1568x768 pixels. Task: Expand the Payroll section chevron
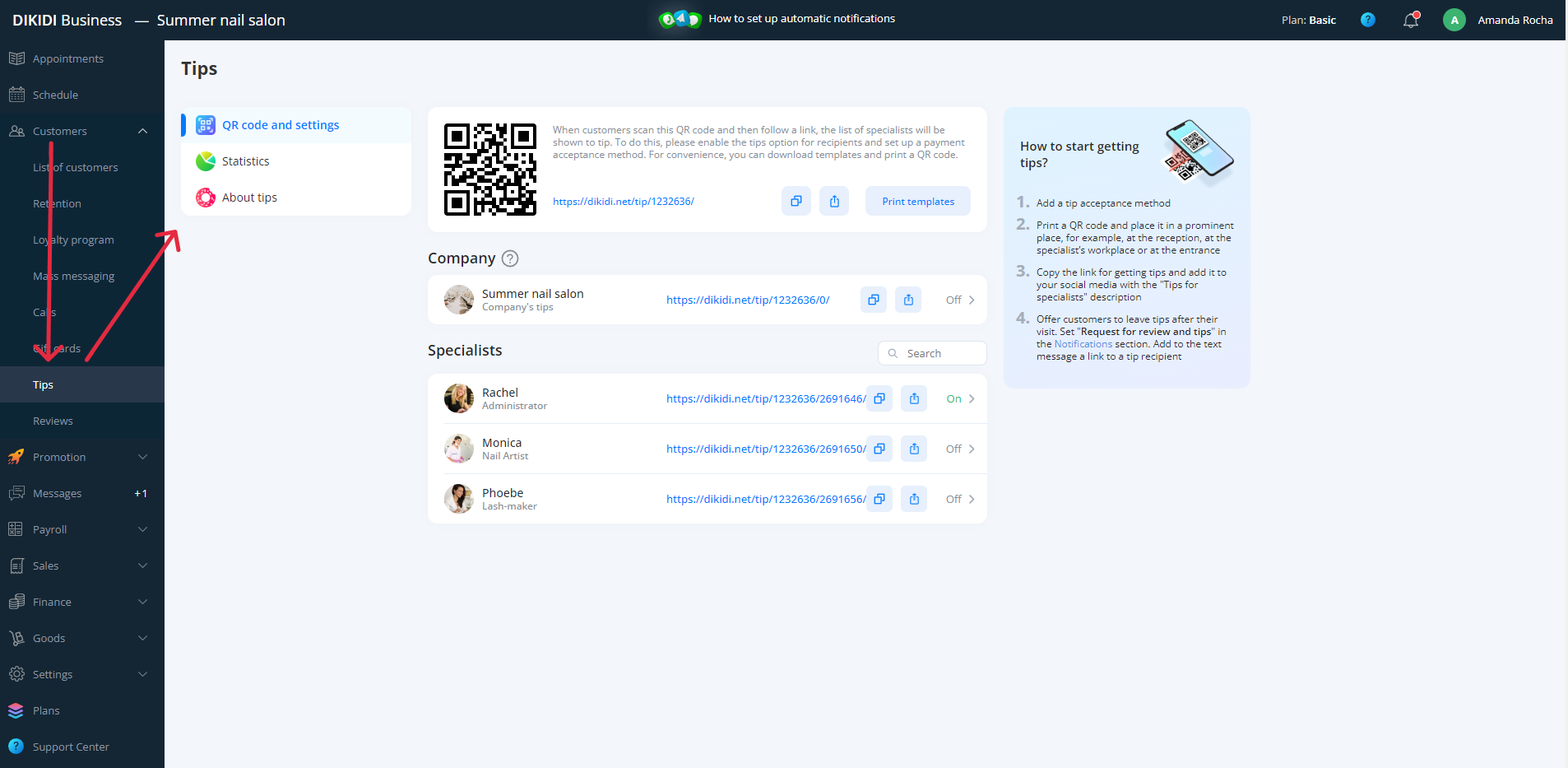(142, 529)
